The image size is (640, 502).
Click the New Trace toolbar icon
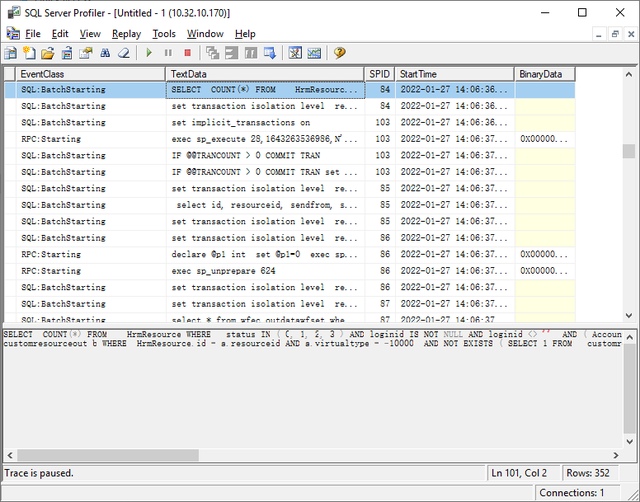(11, 52)
